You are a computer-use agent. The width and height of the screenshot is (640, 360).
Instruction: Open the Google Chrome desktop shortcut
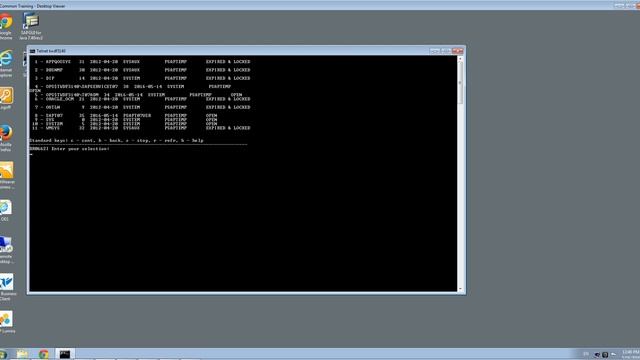point(6,25)
